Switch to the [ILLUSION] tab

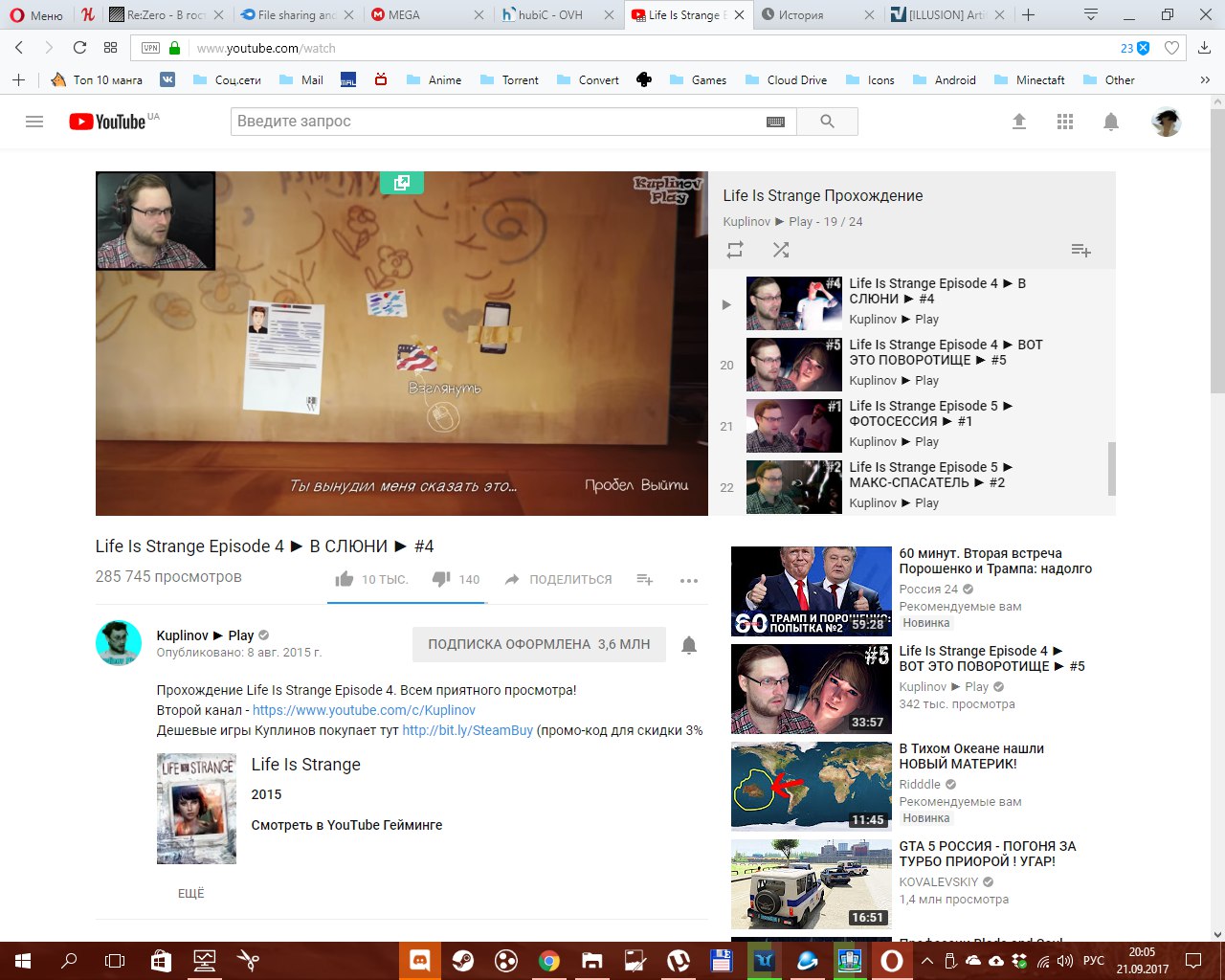[x=947, y=15]
